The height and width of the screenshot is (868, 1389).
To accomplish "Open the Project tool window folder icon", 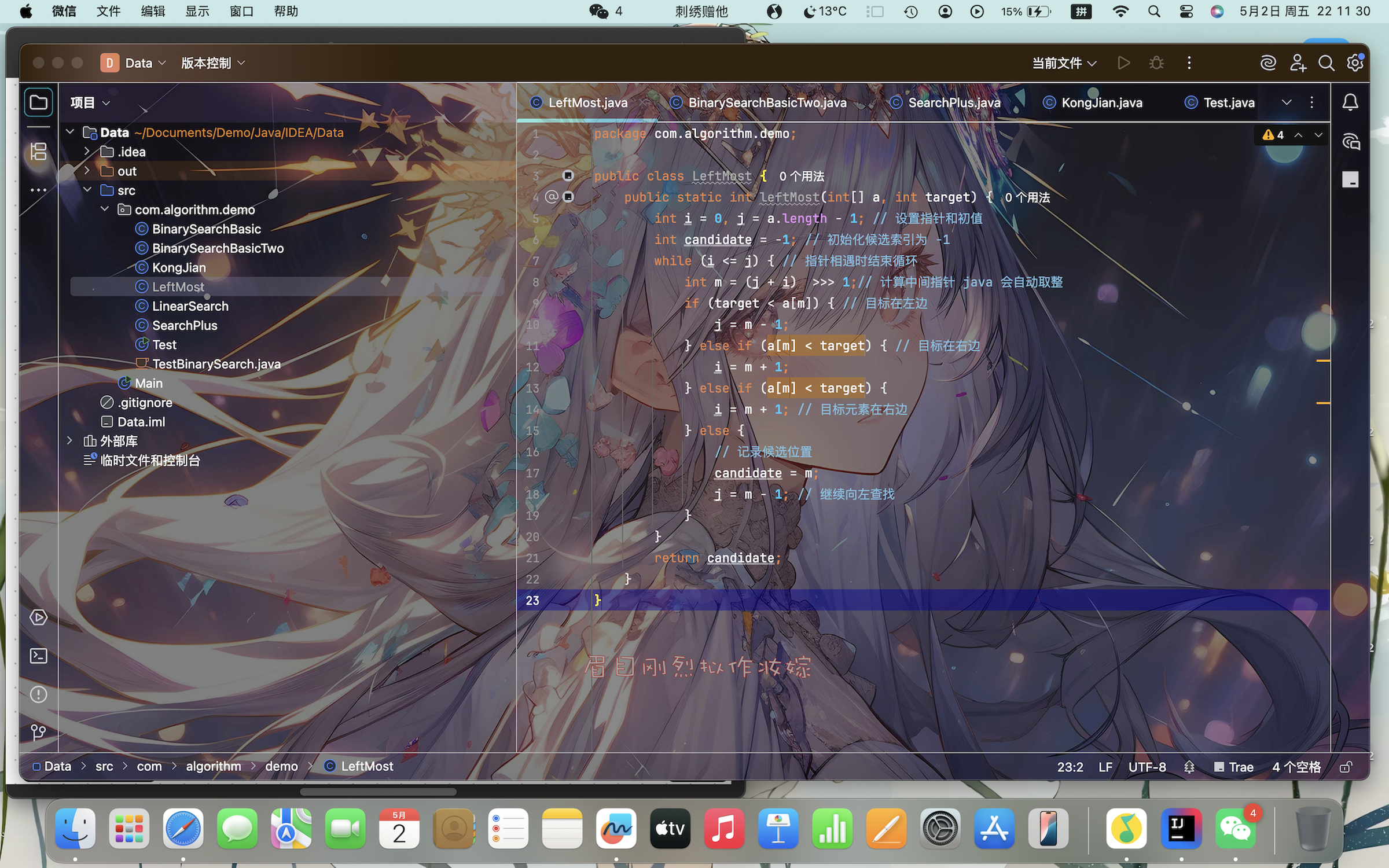I will [38, 102].
